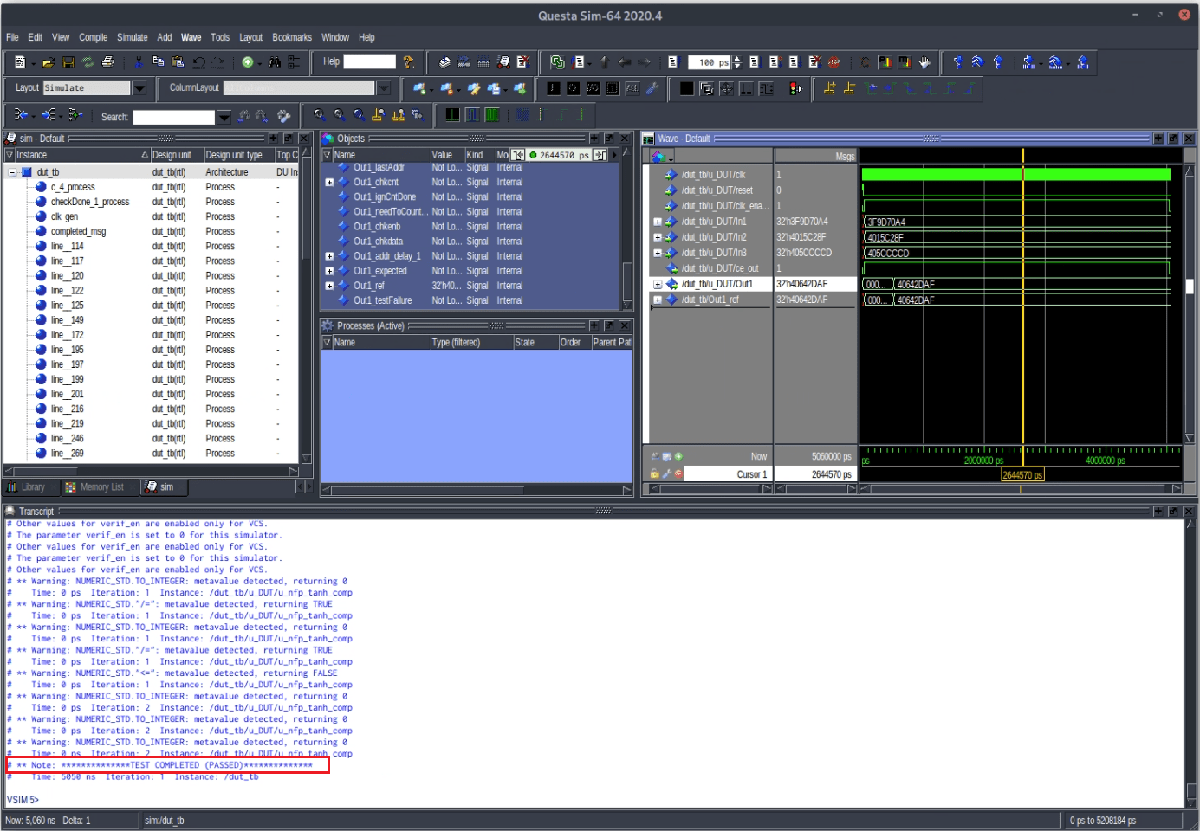Open the Simulate menu
Image resolution: width=1200 pixels, height=831 pixels.
tap(132, 37)
